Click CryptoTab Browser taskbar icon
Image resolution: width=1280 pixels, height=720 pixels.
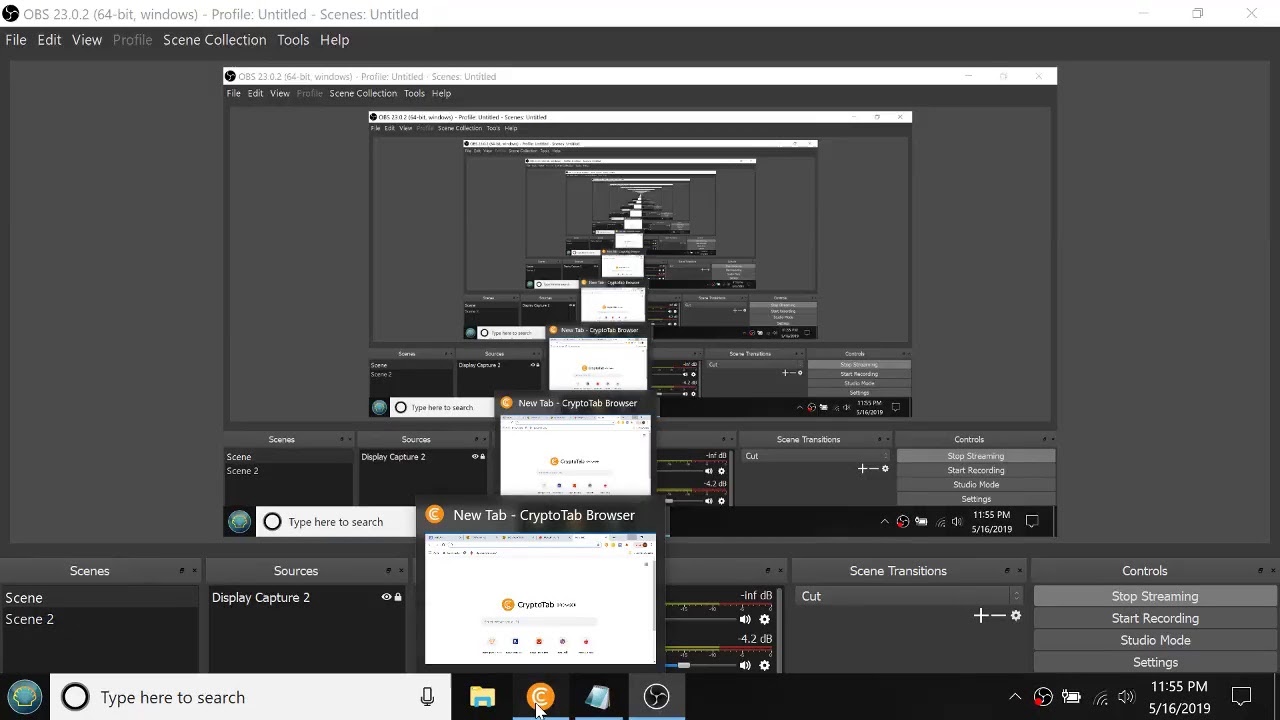[540, 697]
